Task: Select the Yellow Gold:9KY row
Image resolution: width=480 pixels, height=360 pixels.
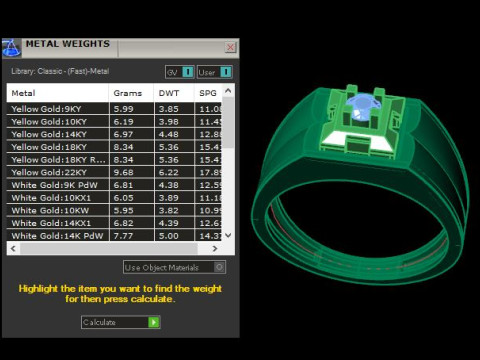Action: click(x=114, y=109)
